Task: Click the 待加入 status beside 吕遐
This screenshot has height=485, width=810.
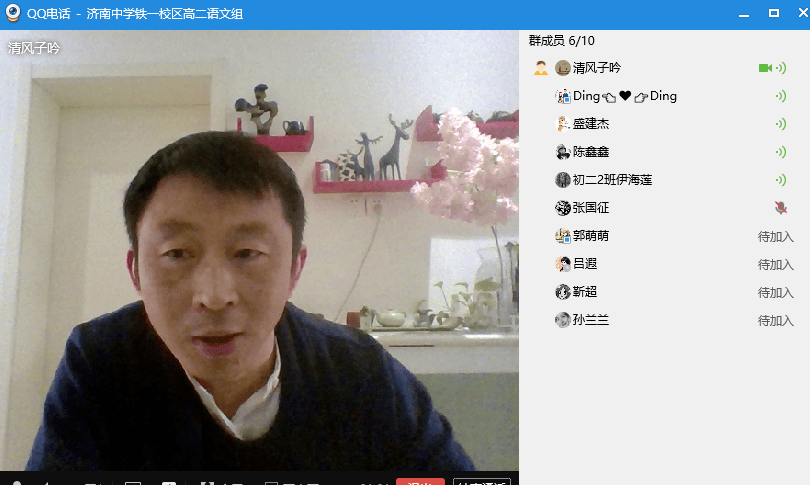Action: [775, 264]
